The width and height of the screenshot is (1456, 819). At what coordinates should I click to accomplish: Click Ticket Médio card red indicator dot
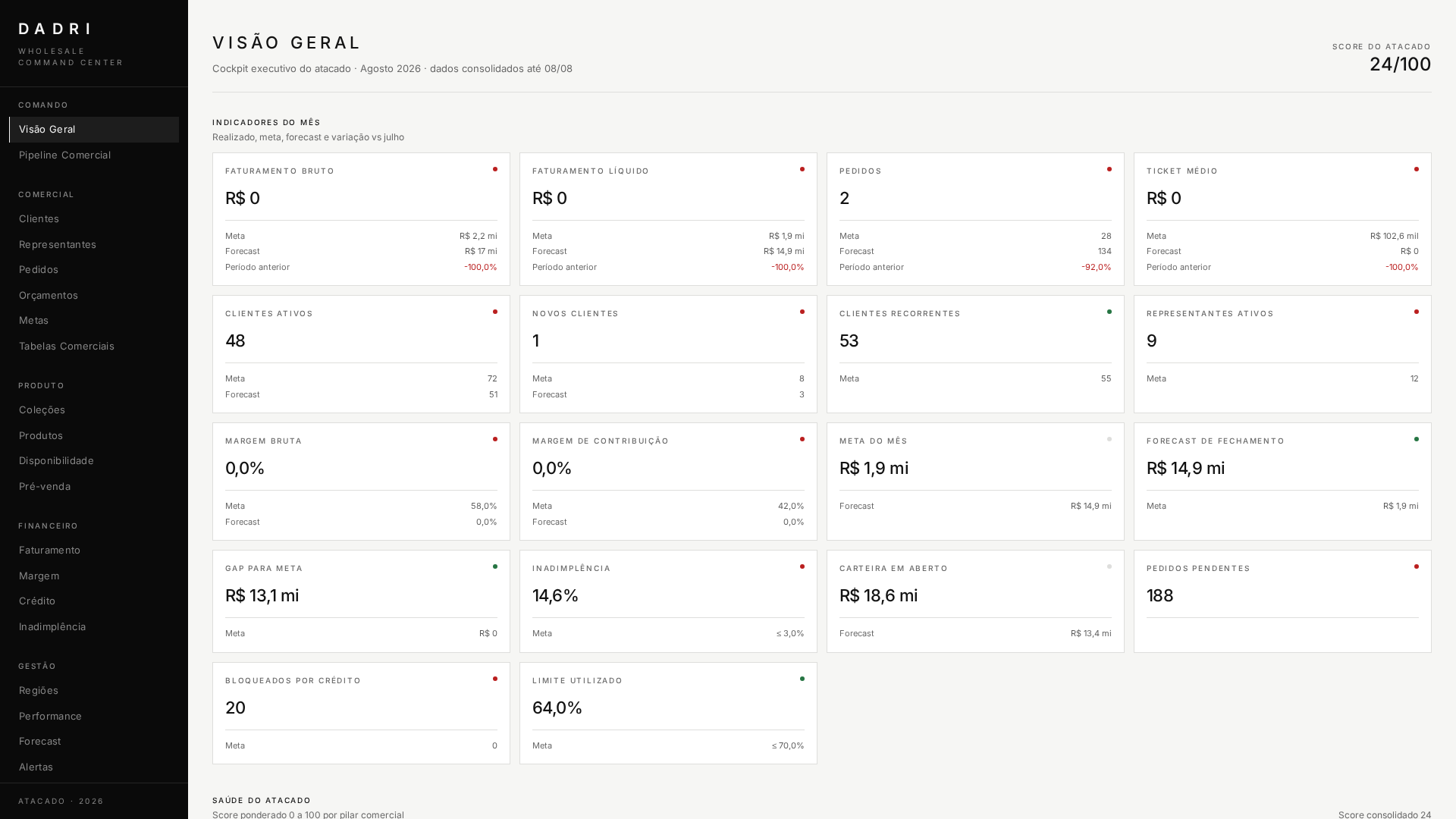click(x=1417, y=169)
